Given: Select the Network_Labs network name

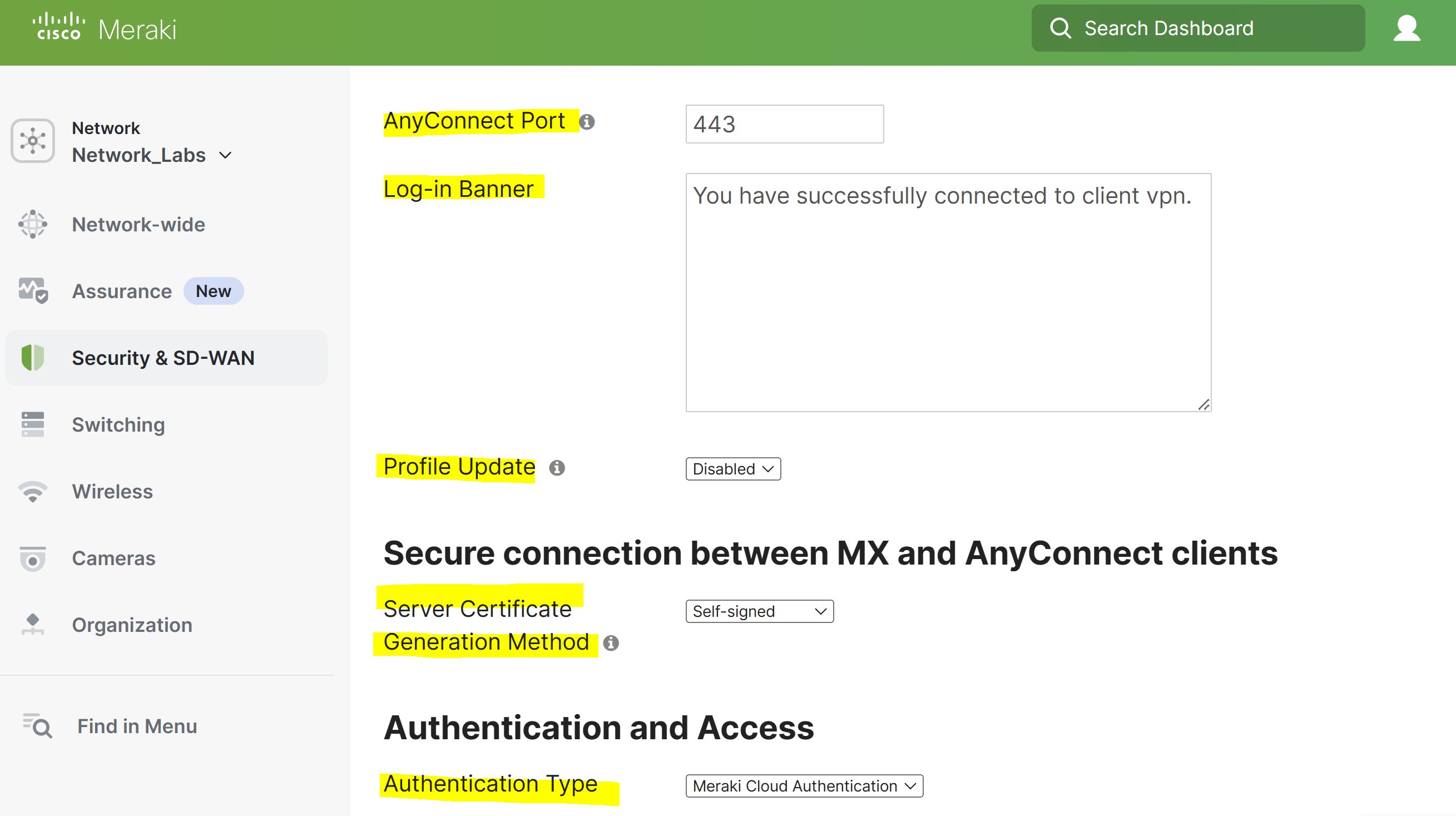Looking at the screenshot, I should (138, 155).
